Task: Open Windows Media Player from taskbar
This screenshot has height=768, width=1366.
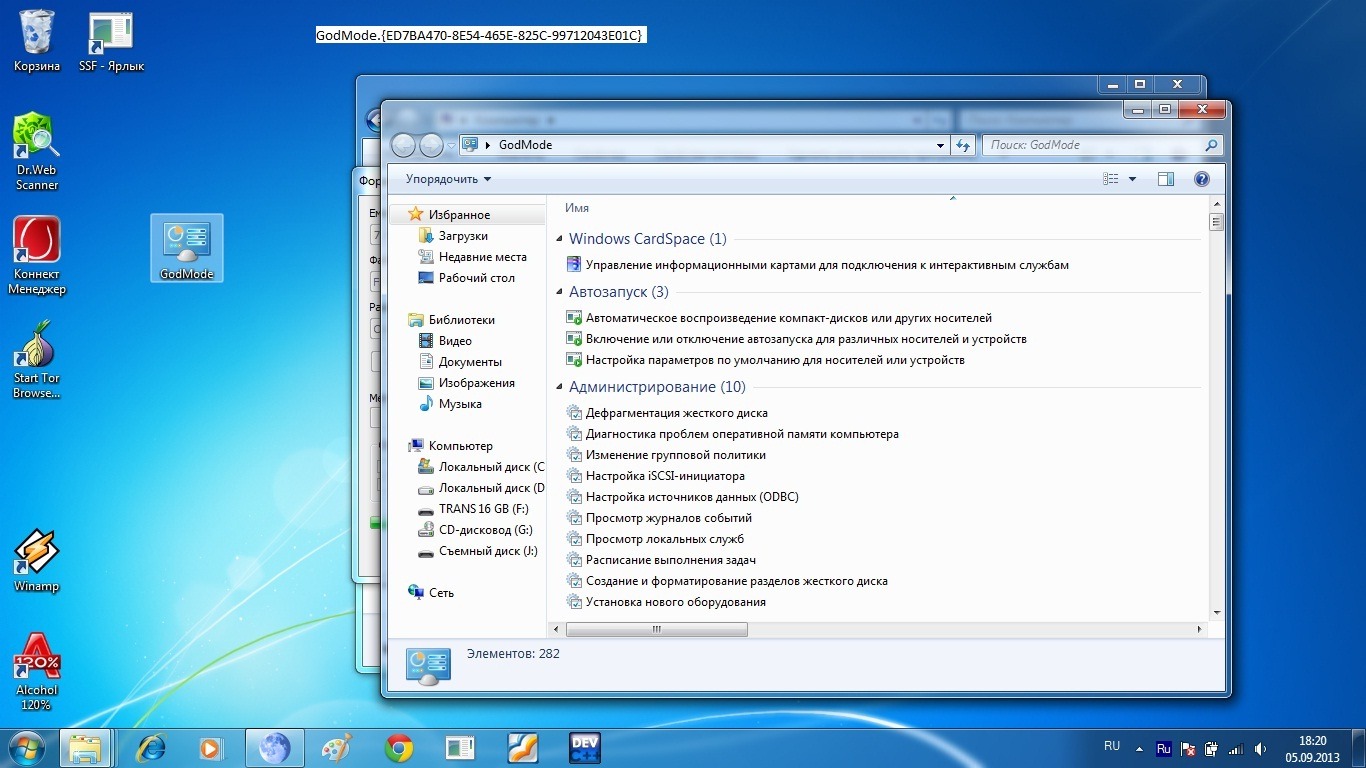Action: click(x=211, y=748)
